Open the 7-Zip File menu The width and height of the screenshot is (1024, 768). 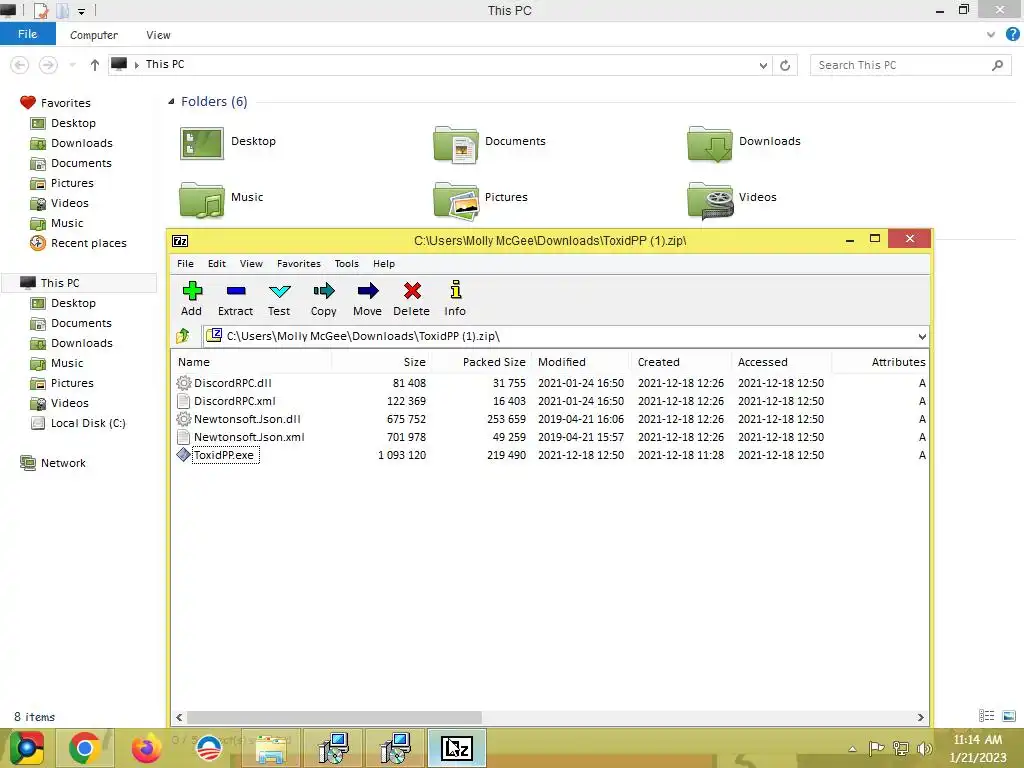(x=185, y=264)
